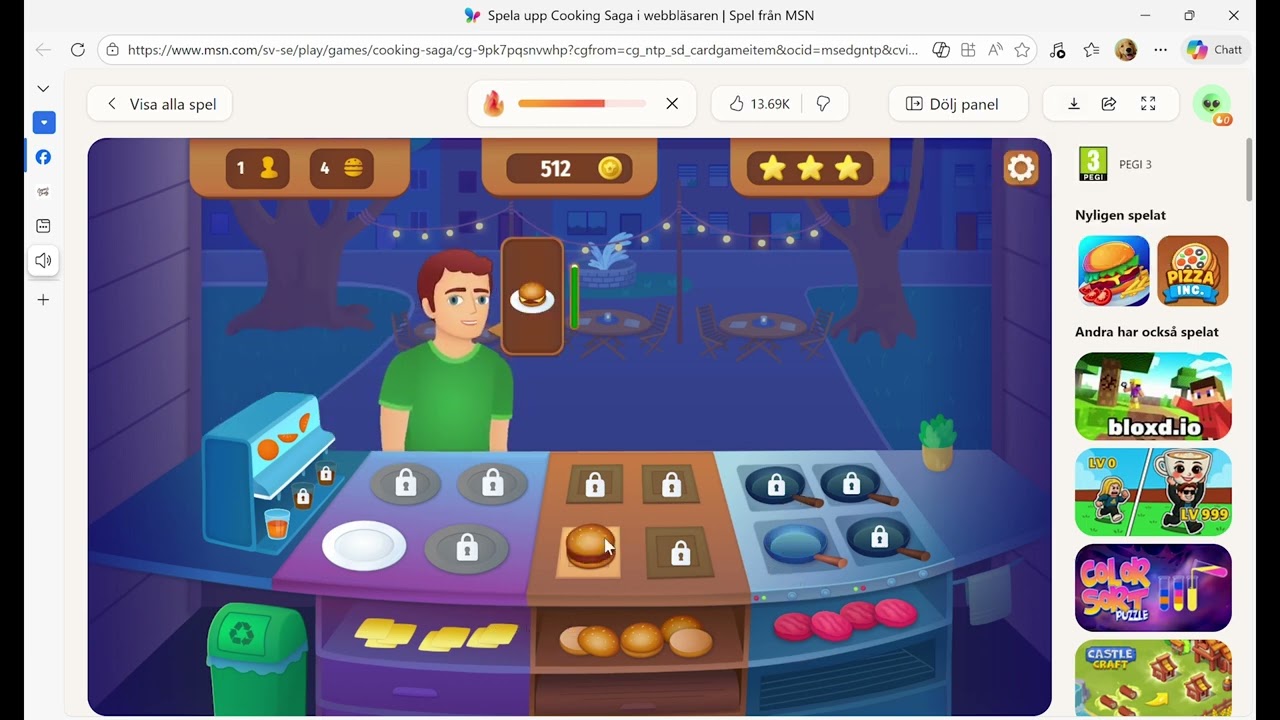Add a sidebar item with plus

(x=43, y=299)
